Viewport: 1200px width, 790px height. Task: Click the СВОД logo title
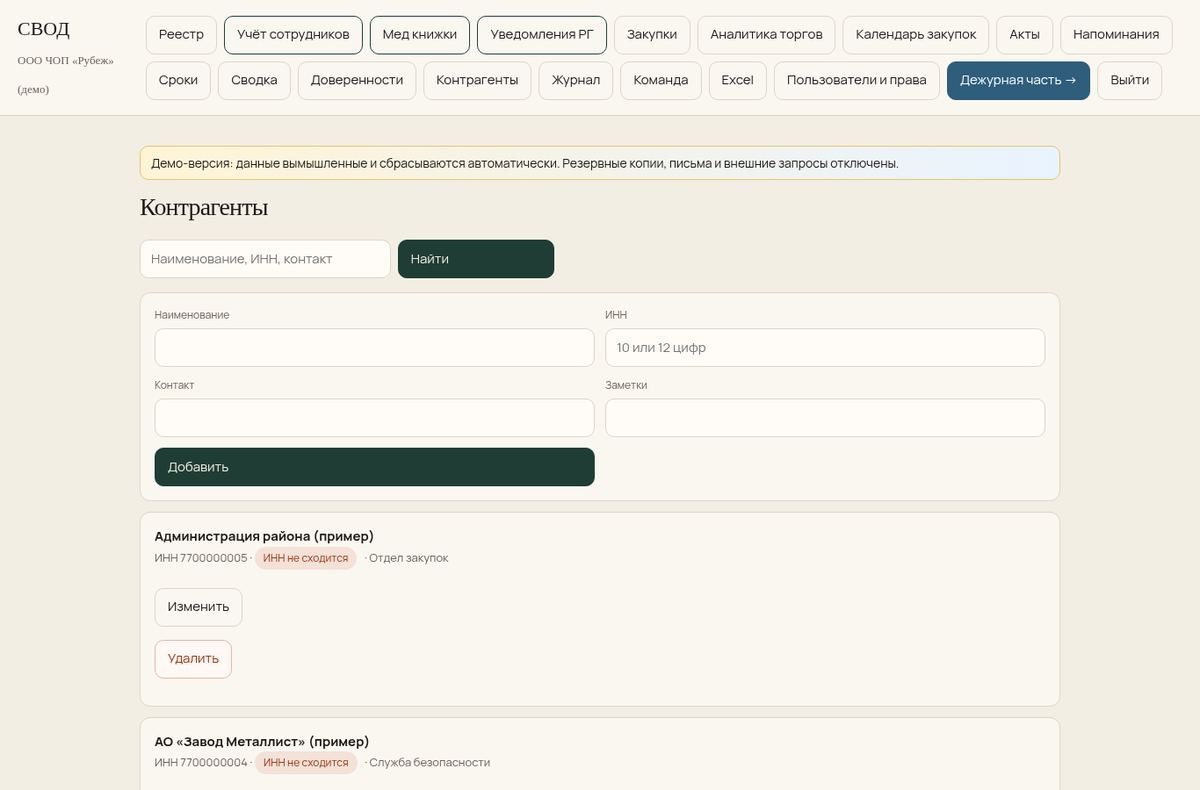[x=44, y=29]
